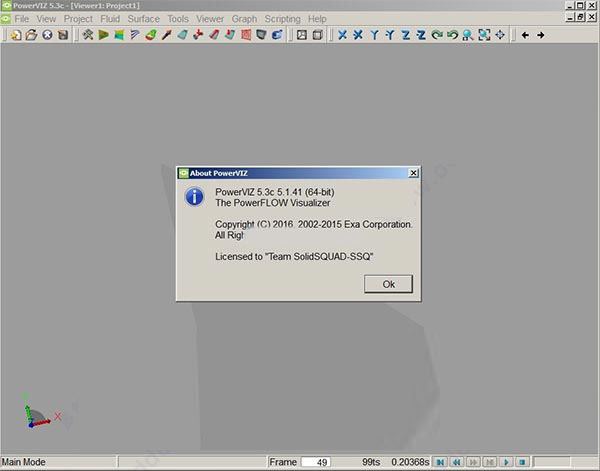Screen dimensions: 600x471
Task: Click the fit-to-view zoom icon
Action: [484, 35]
